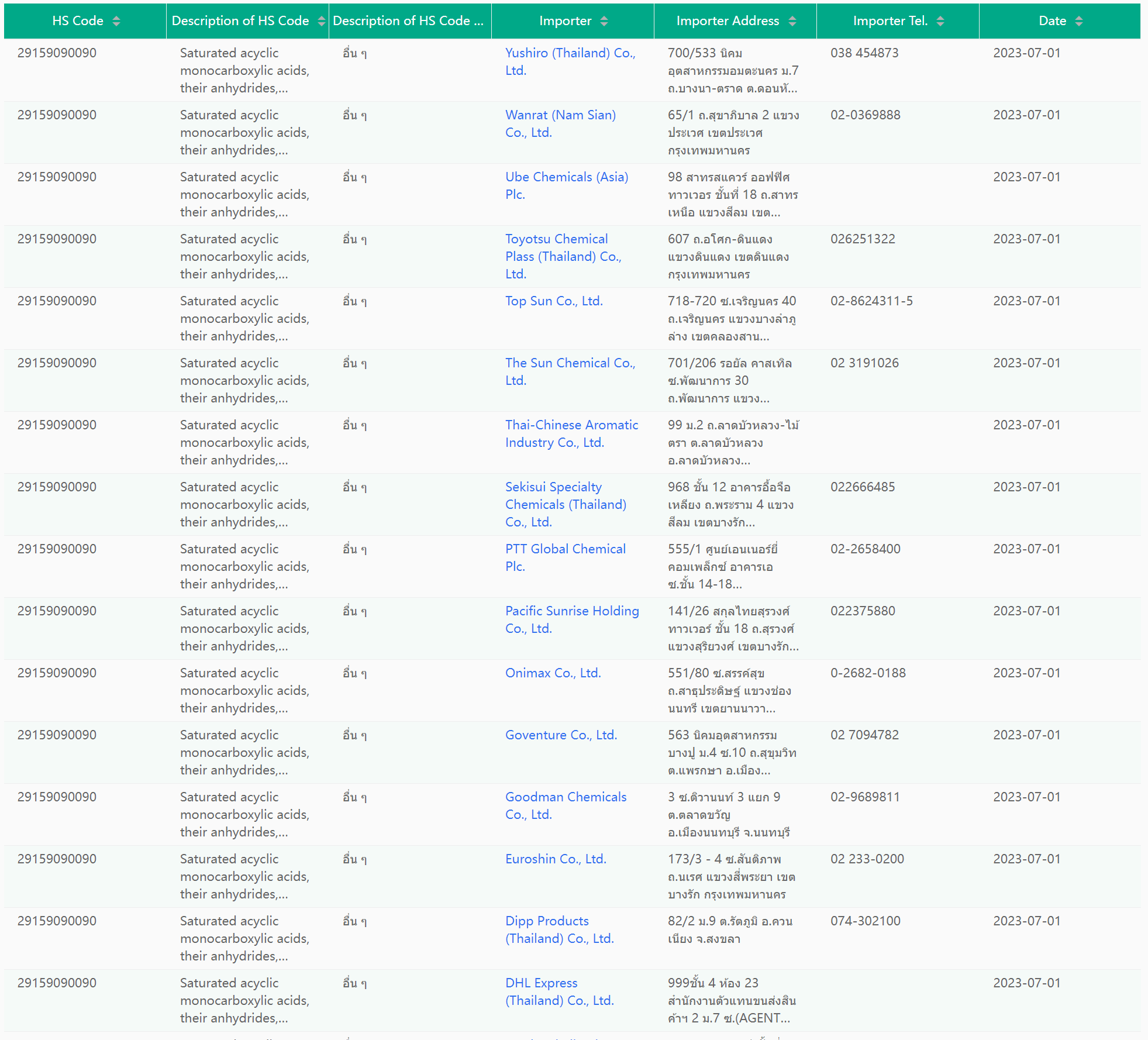Click address starting 141/26 in Pacific Sunrise row
1148x1040 pixels.
[x=733, y=628]
